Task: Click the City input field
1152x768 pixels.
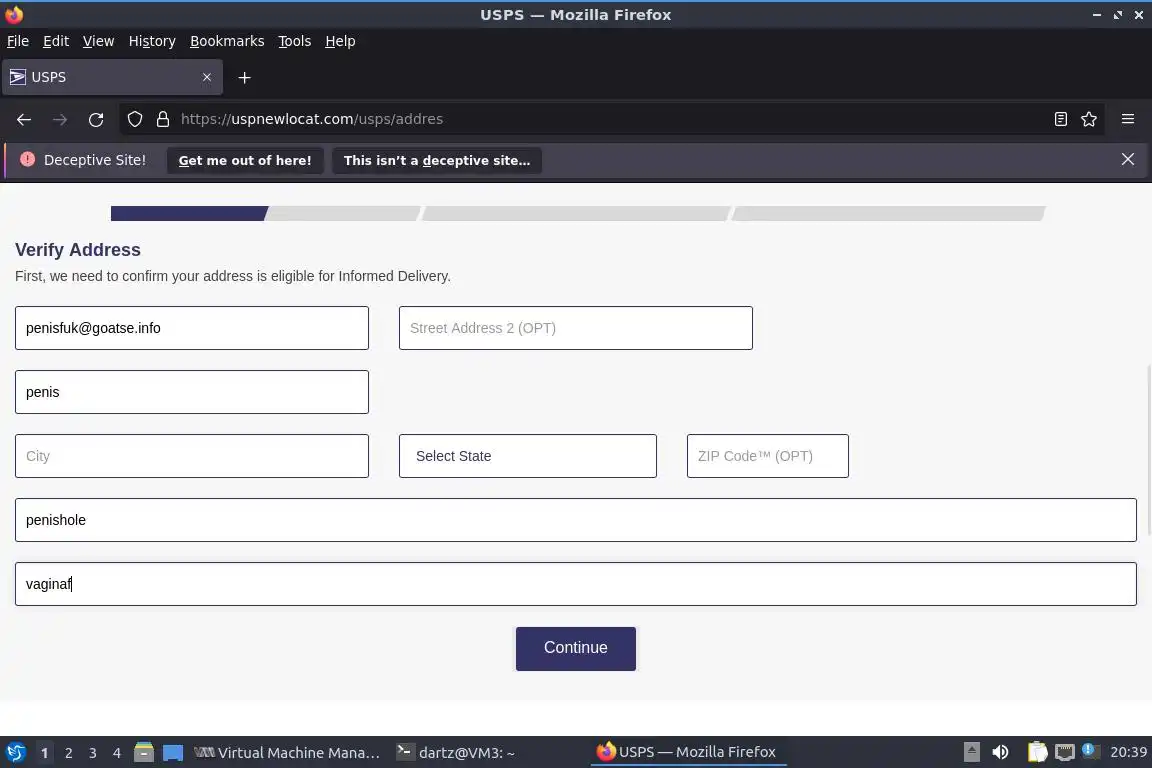Action: [x=192, y=456]
